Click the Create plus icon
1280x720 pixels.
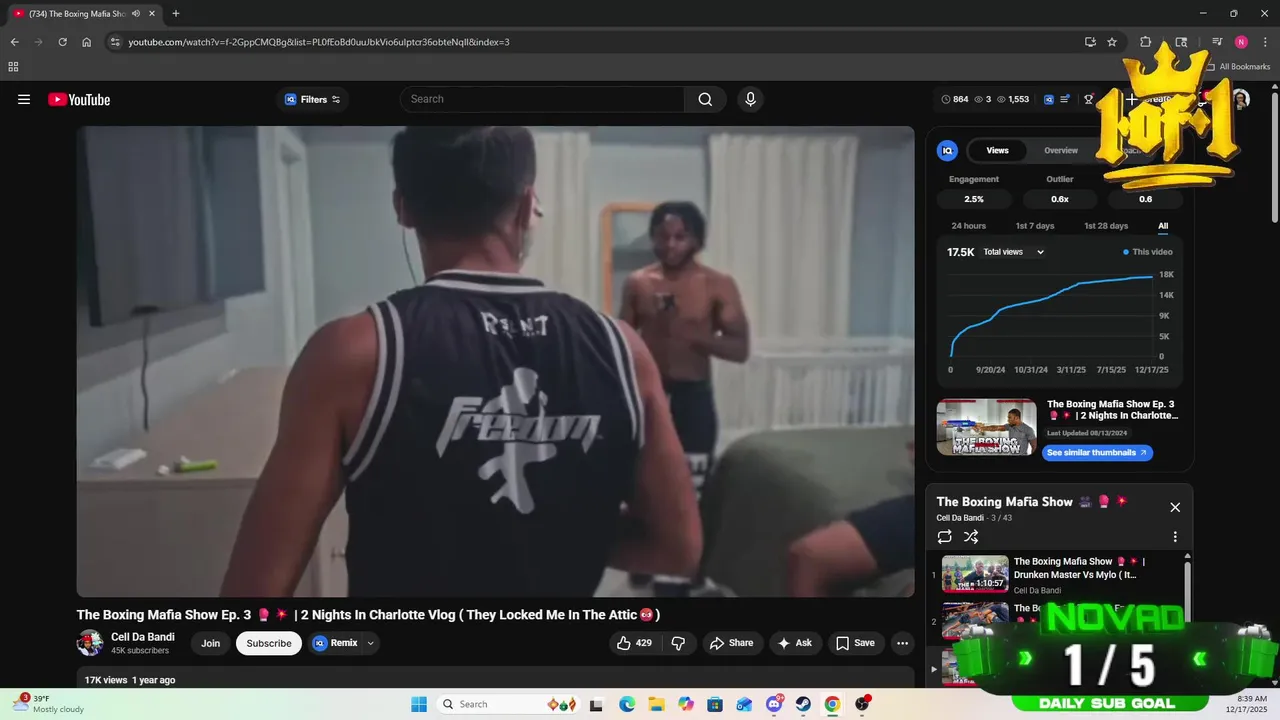(1131, 99)
